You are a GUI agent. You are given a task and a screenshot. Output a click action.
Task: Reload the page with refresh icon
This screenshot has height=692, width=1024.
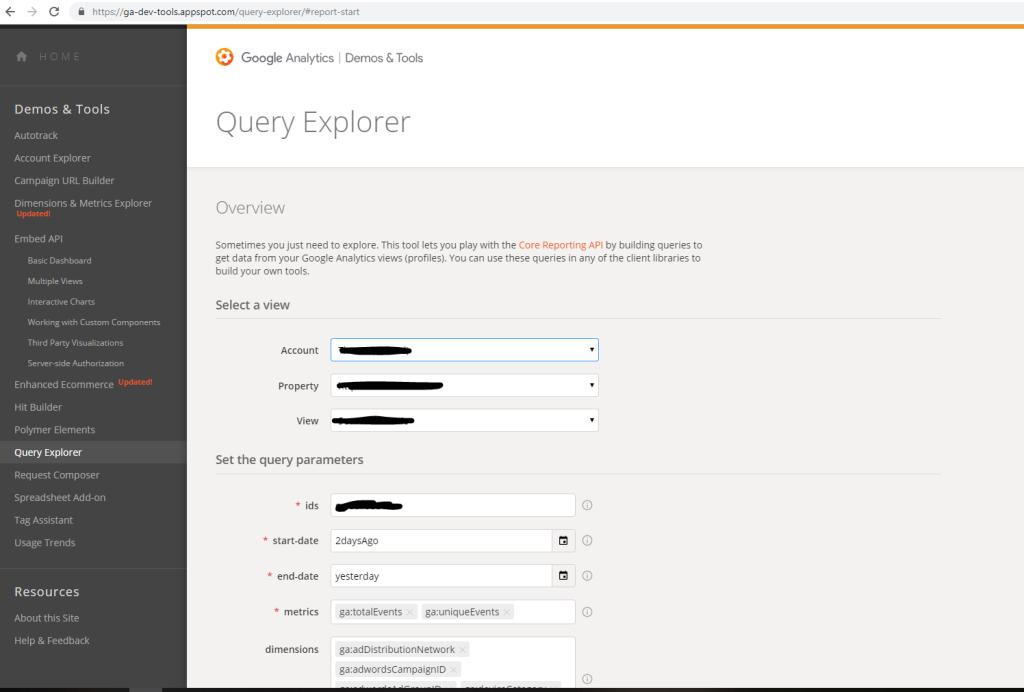tap(54, 12)
